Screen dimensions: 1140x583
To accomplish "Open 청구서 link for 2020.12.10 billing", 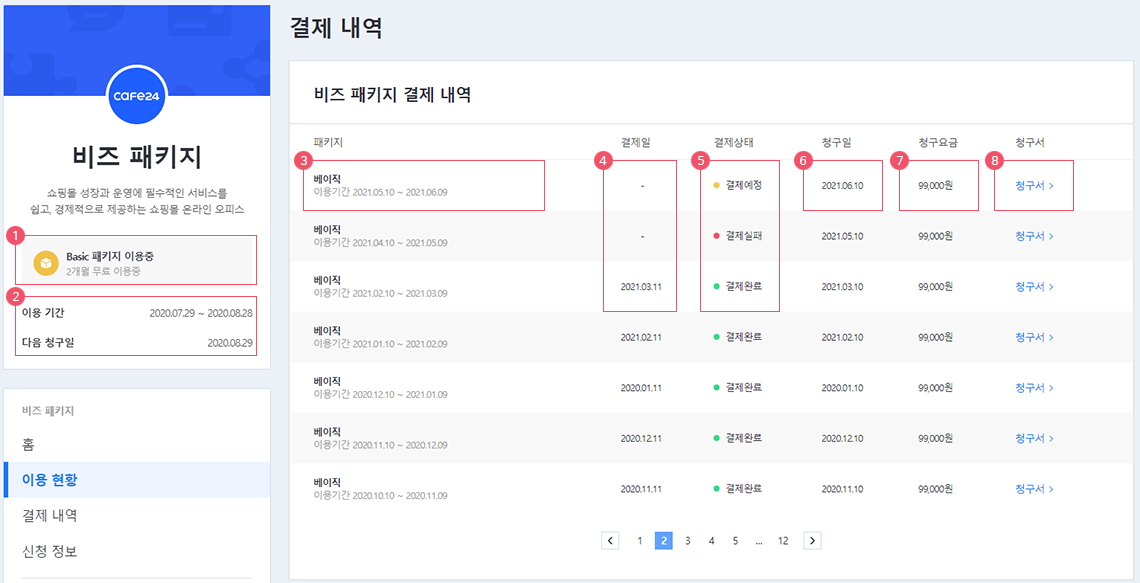I will pos(1035,438).
